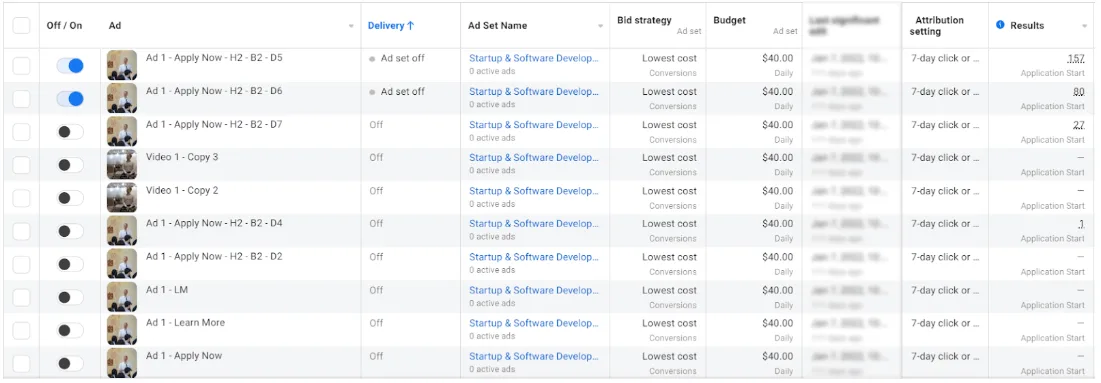Open ad set link in the 'B2 - D5' row
Viewport: 1101px width, 383px height.
coord(534,58)
